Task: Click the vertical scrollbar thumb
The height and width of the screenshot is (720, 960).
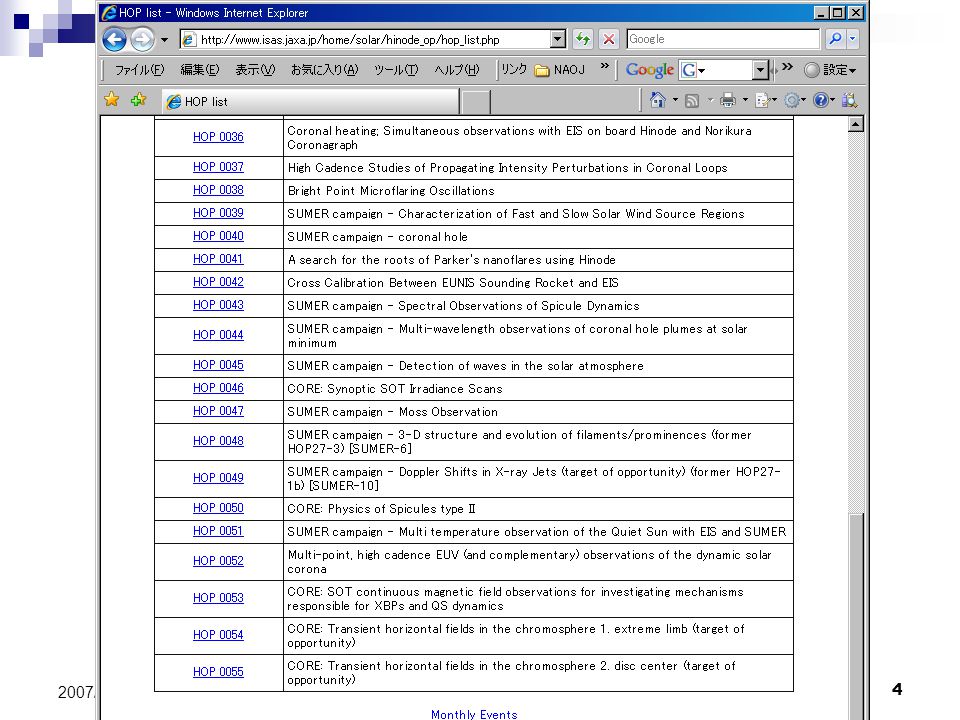Action: point(856,616)
